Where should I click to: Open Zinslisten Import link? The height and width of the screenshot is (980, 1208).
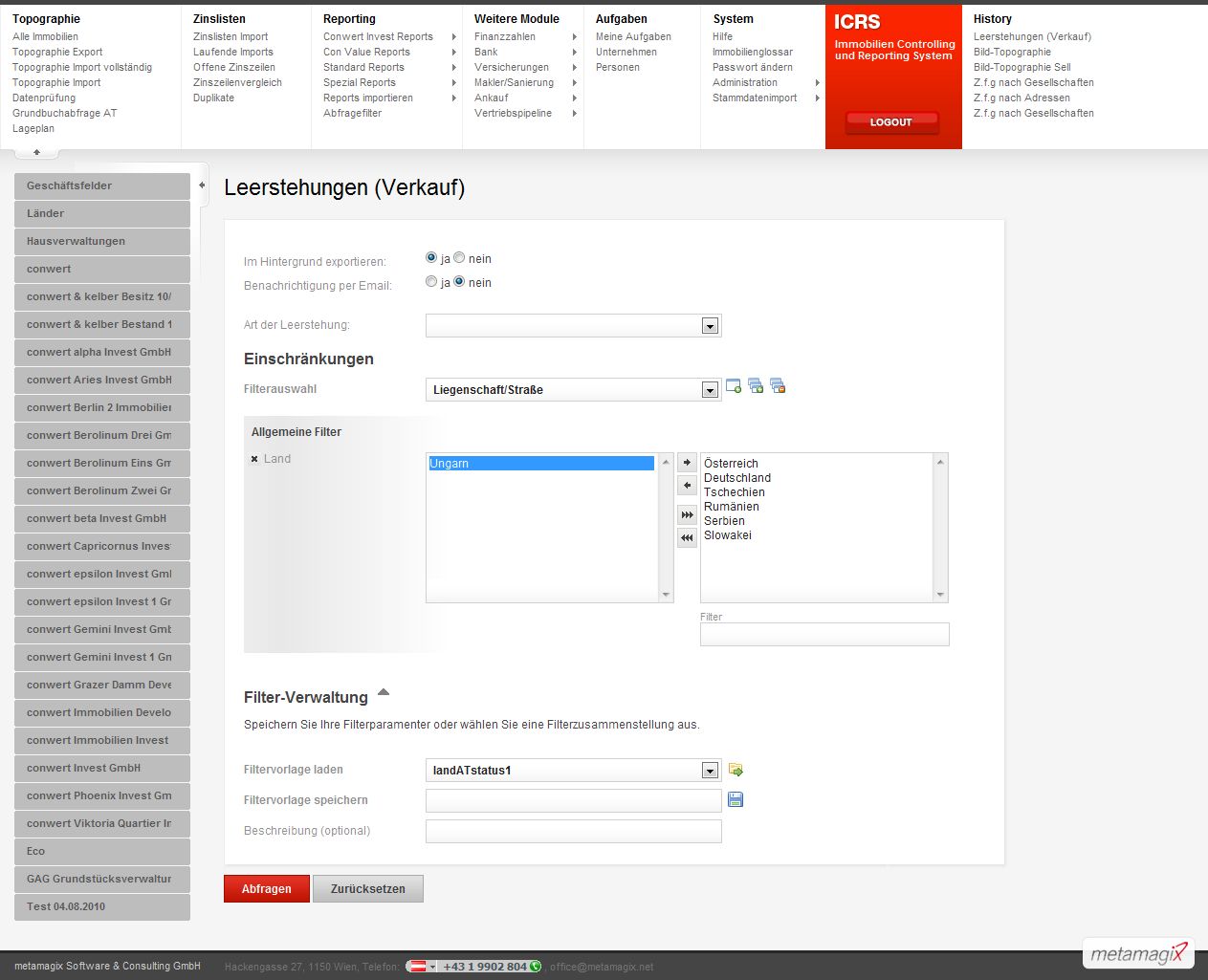231,36
